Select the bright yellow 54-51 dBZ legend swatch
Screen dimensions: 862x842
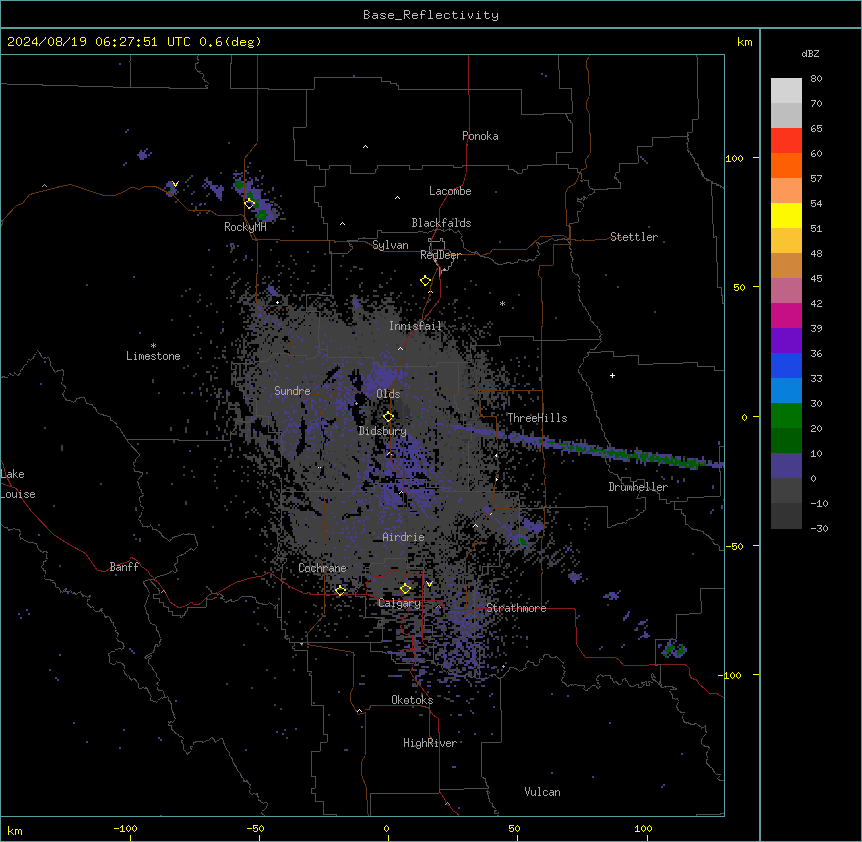tap(786, 215)
